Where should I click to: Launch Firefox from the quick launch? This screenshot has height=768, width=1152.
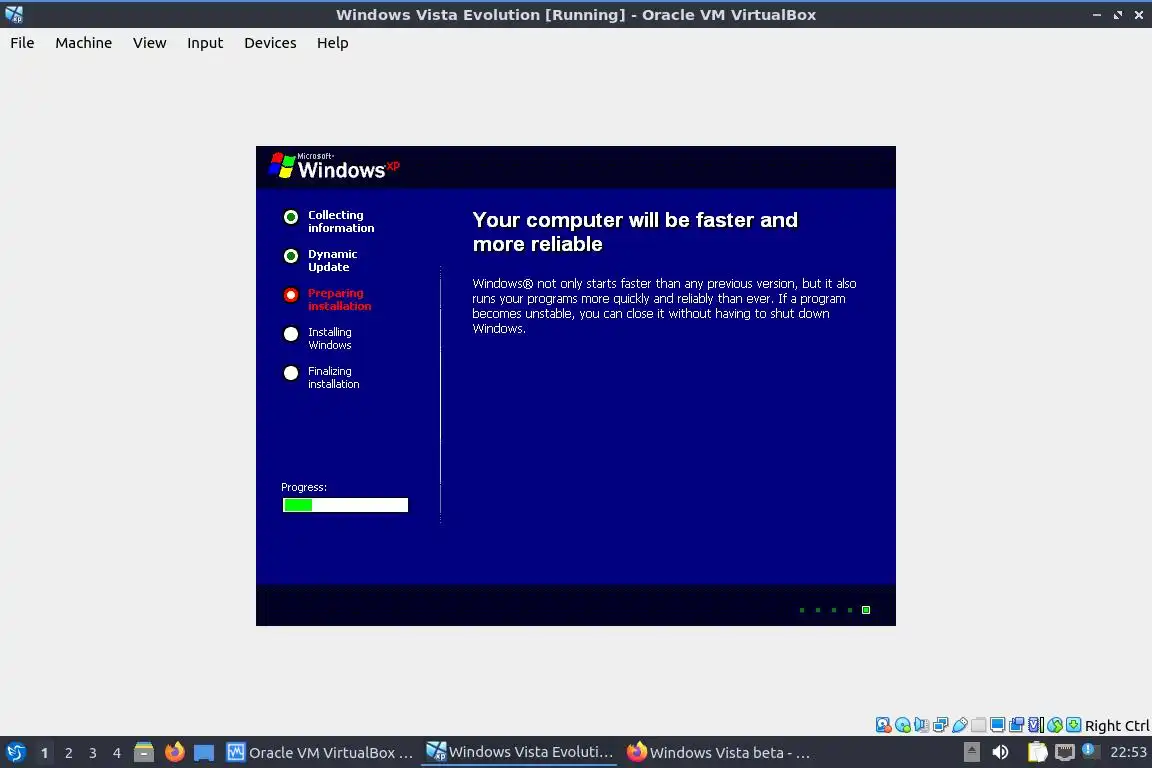(x=175, y=752)
